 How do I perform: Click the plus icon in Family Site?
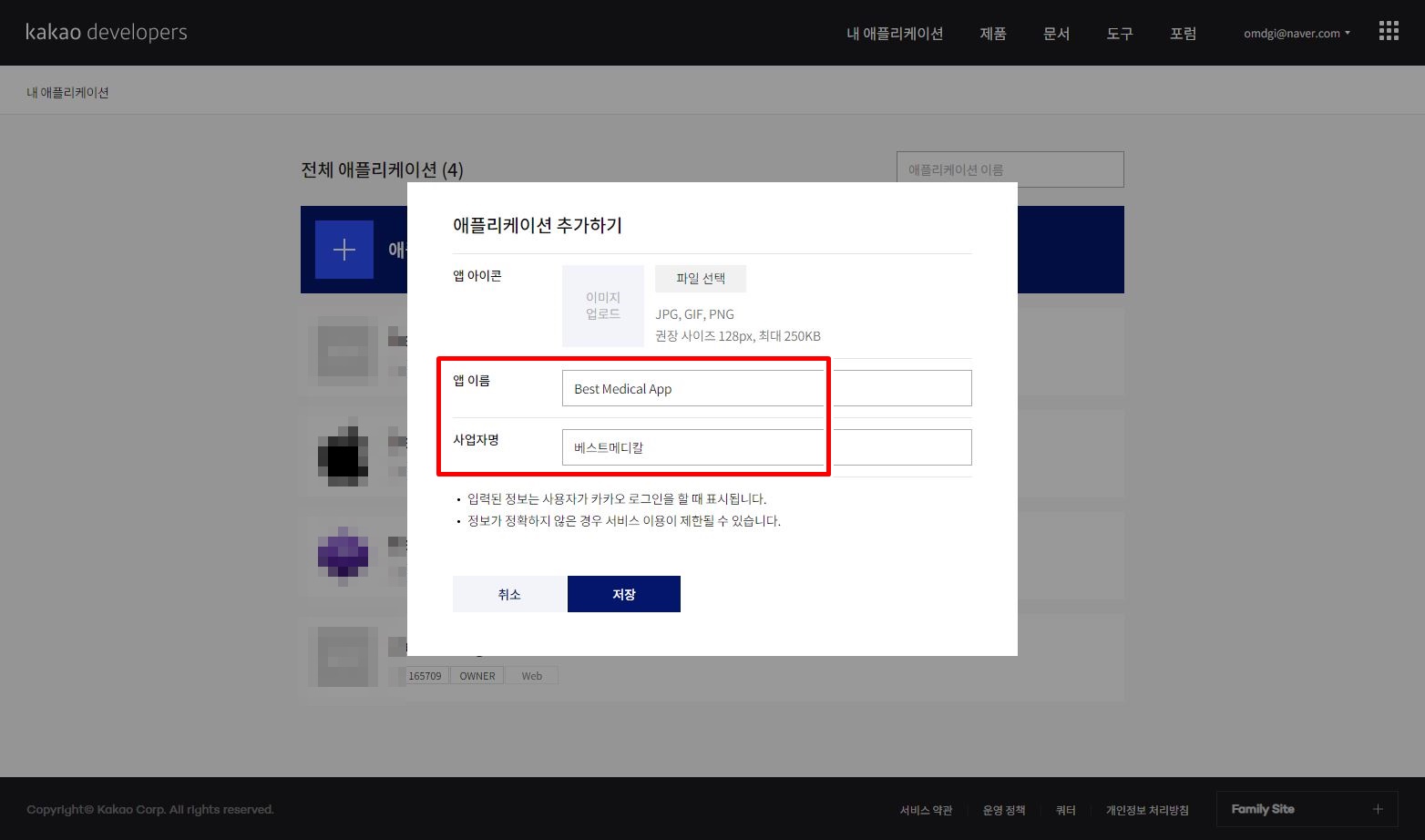pos(1378,809)
